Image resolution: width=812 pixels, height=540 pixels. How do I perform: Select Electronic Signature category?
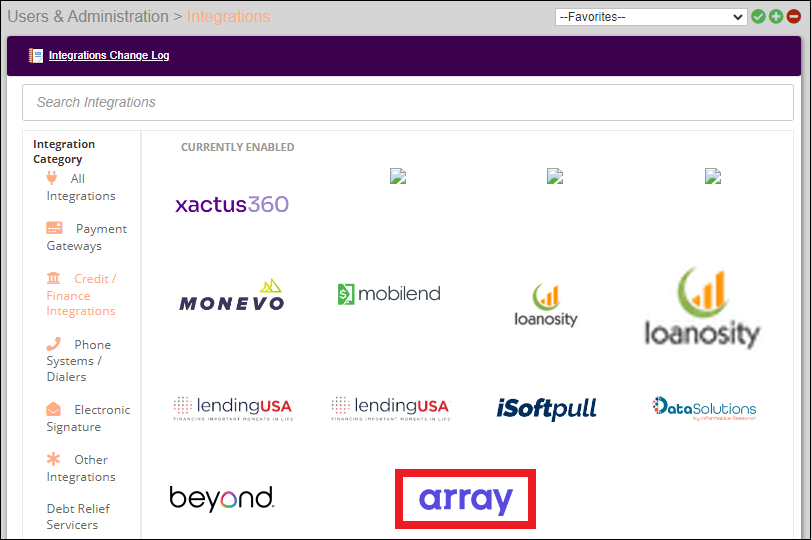[x=88, y=418]
